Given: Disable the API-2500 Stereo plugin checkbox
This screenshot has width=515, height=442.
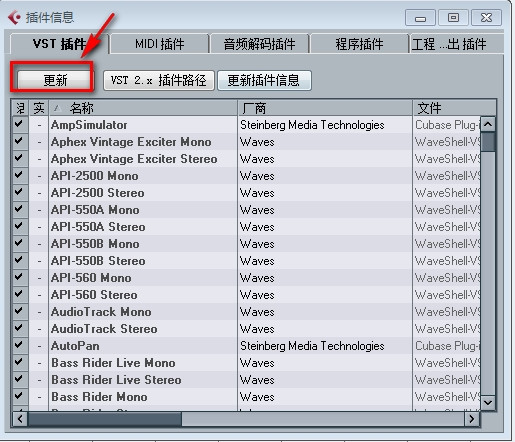Looking at the screenshot, I should pyautogui.click(x=19, y=192).
